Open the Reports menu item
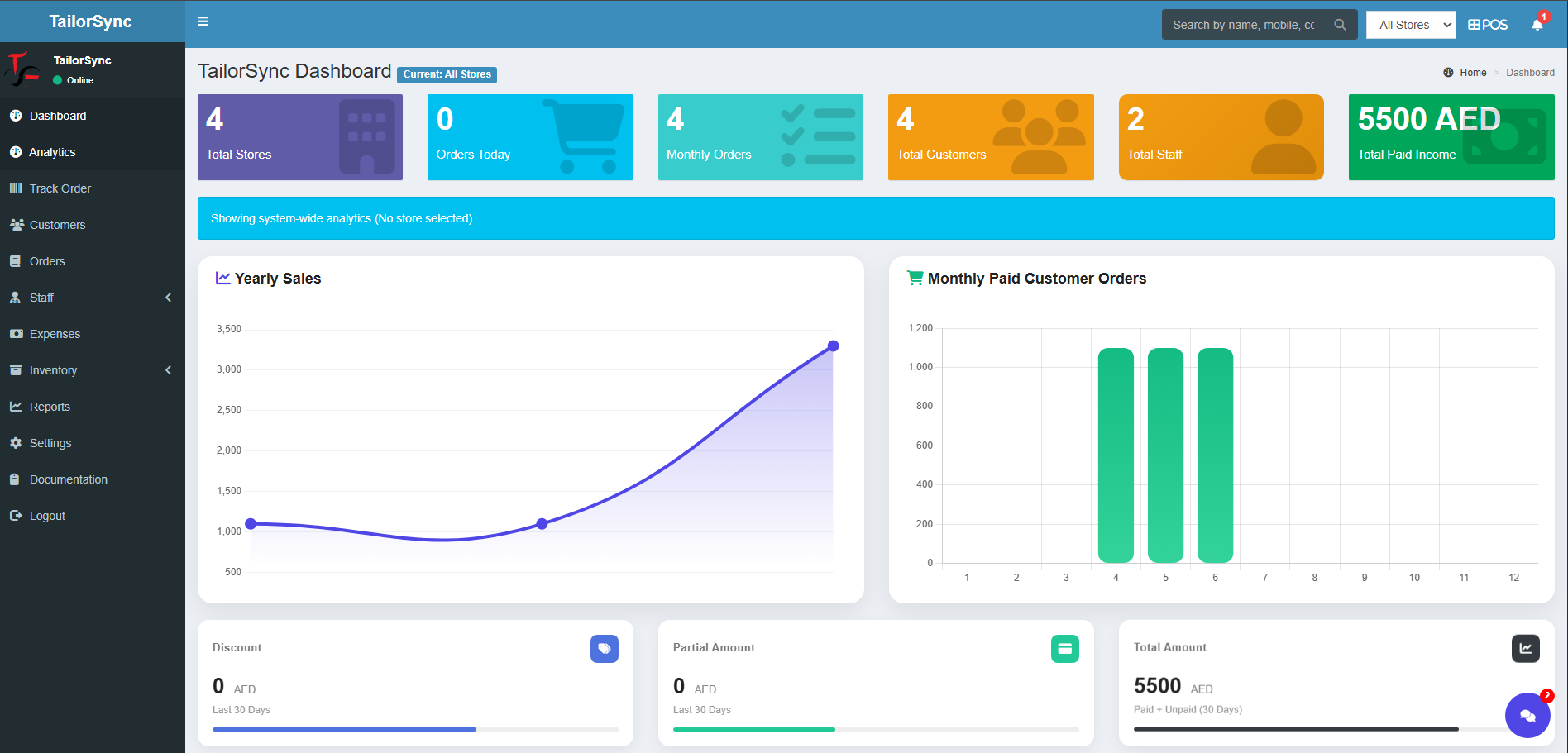 click(93, 407)
